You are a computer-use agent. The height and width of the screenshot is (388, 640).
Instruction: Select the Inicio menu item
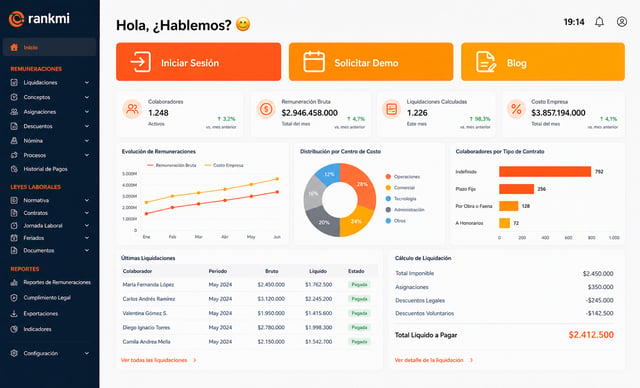49,47
